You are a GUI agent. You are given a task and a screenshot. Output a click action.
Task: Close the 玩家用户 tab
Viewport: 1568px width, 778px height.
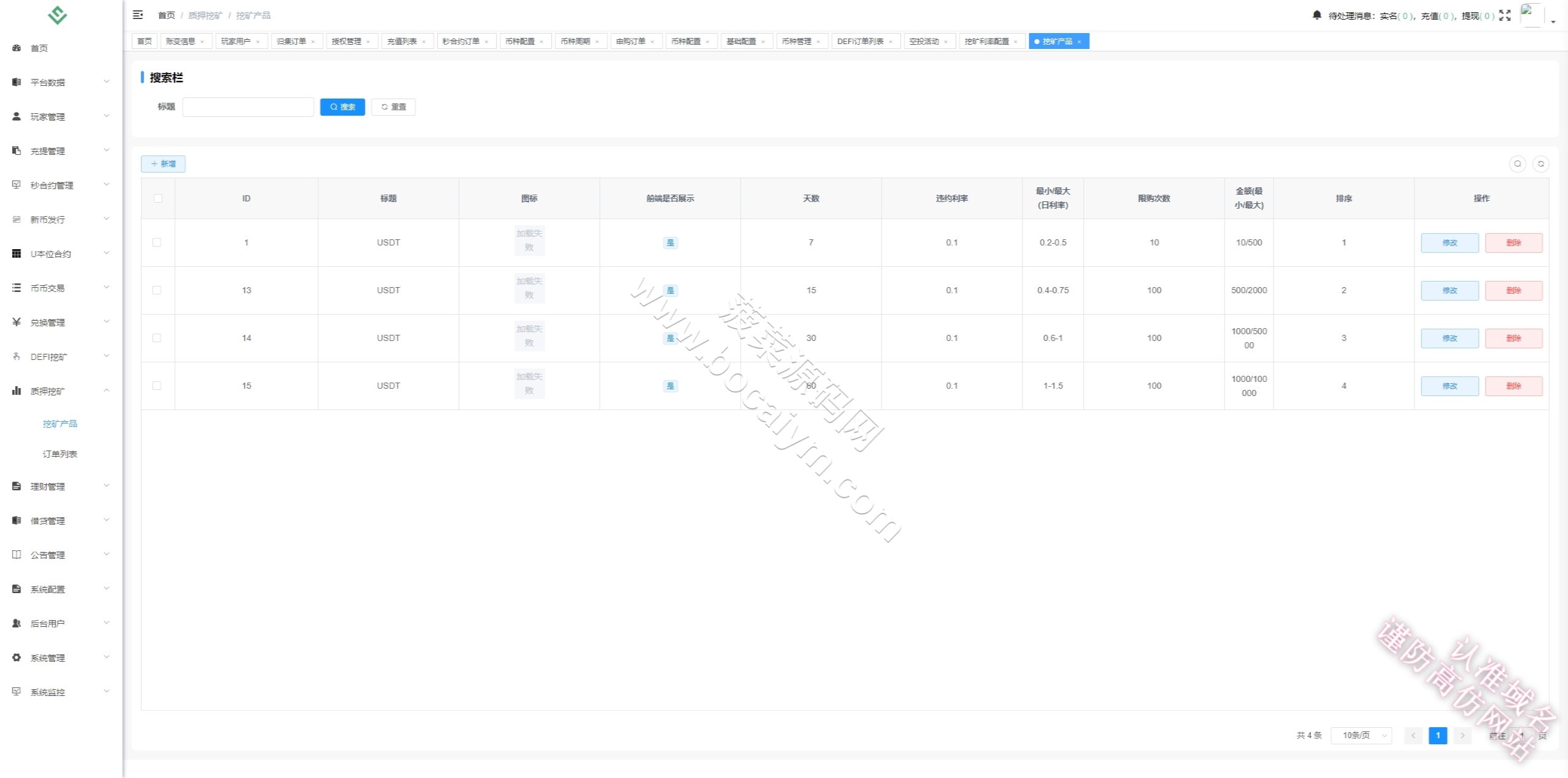[258, 42]
